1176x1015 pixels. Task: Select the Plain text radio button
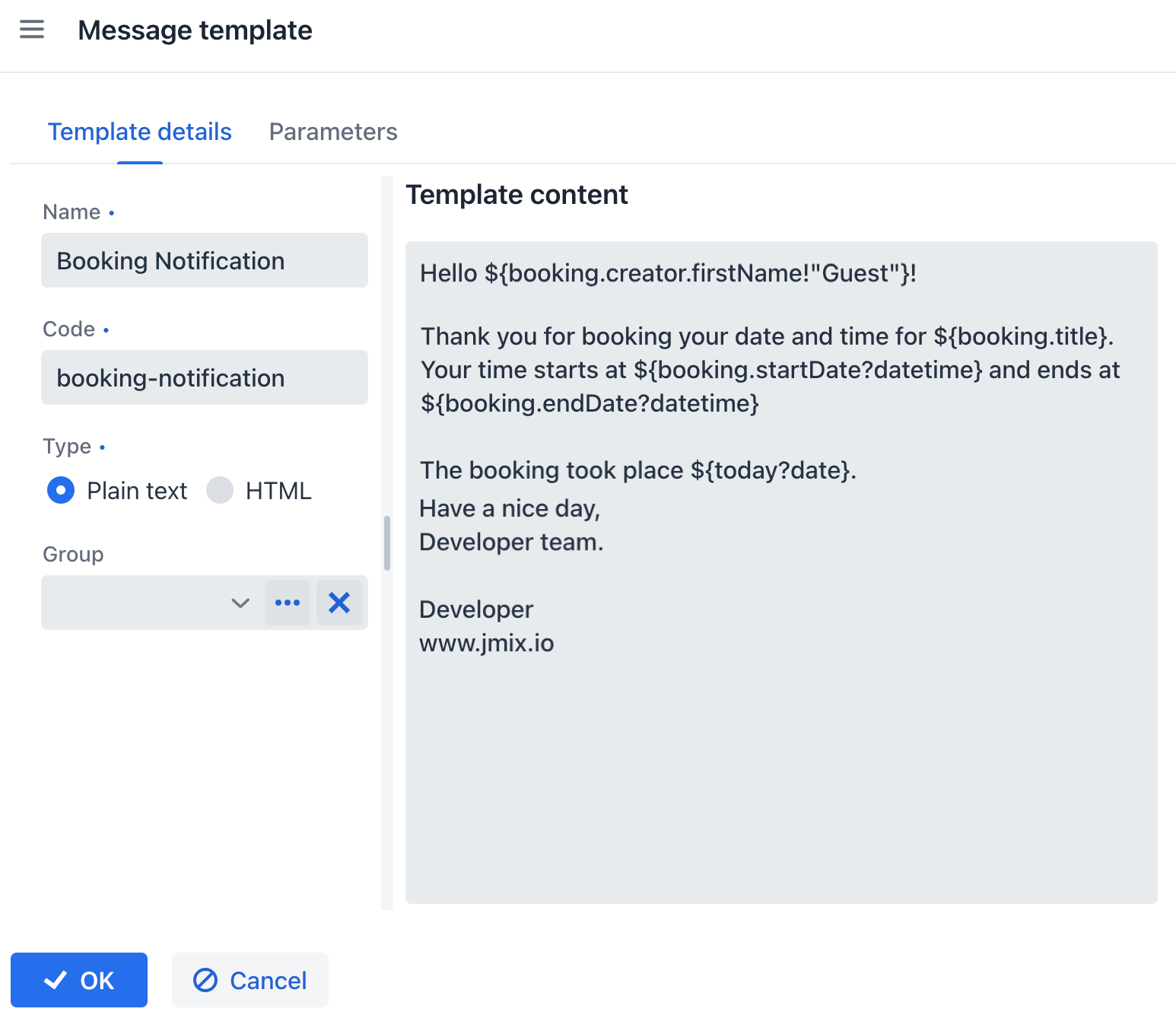click(x=60, y=490)
